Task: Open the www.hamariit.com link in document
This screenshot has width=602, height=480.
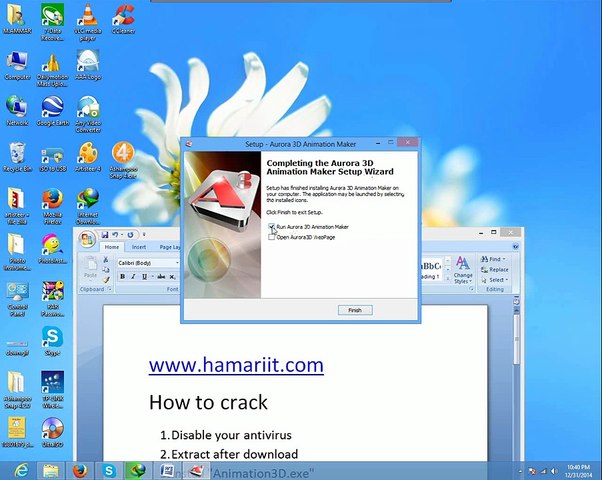Action: coord(236,365)
